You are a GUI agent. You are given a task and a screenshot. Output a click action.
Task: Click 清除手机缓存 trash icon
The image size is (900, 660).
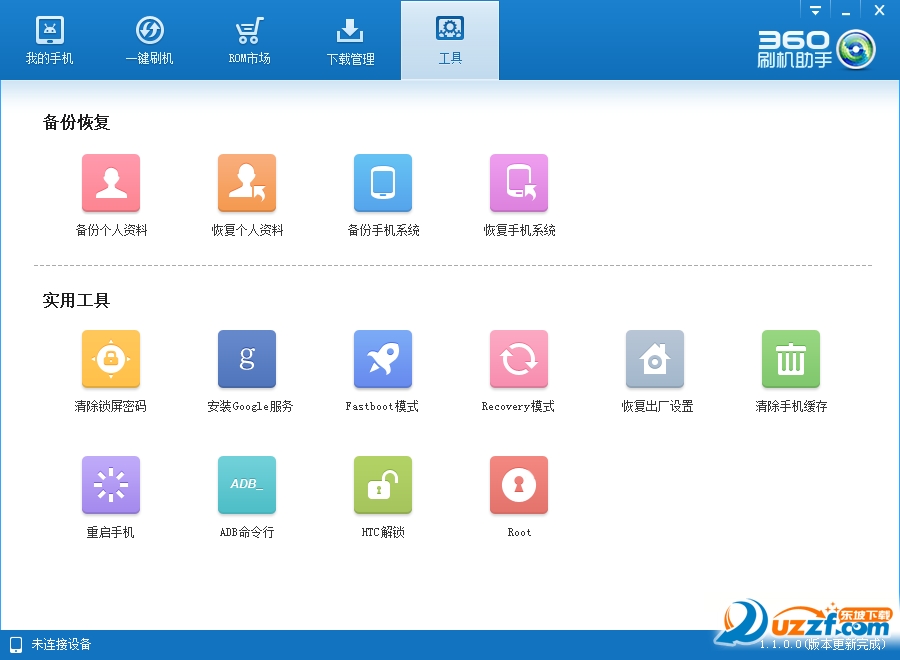[x=791, y=359]
